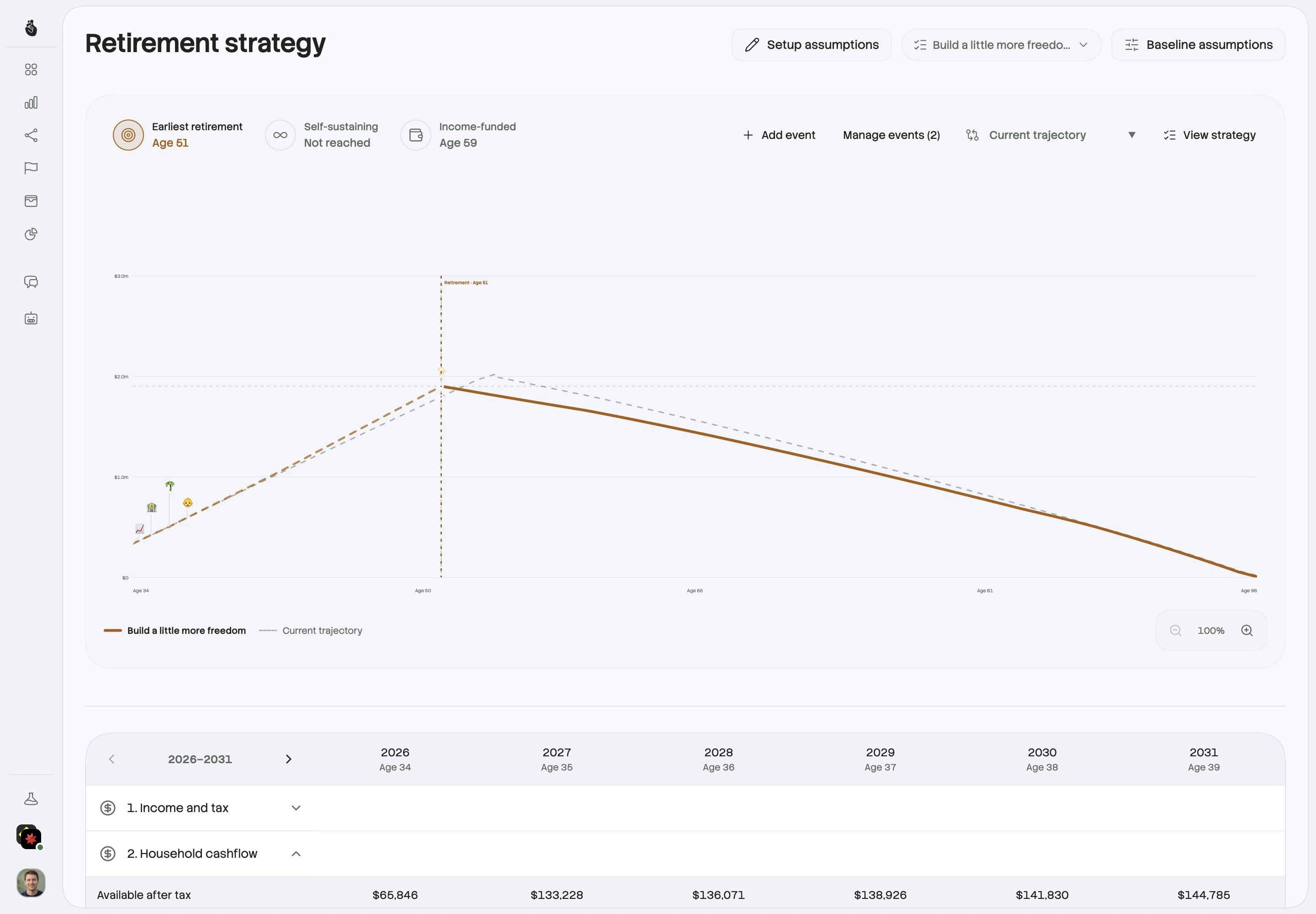Click the bank building event marker

[x=151, y=507]
